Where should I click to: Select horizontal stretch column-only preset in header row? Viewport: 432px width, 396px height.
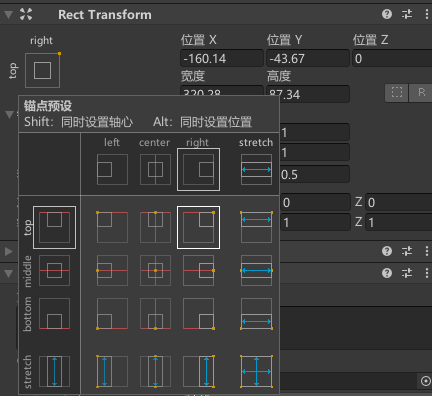(256, 169)
